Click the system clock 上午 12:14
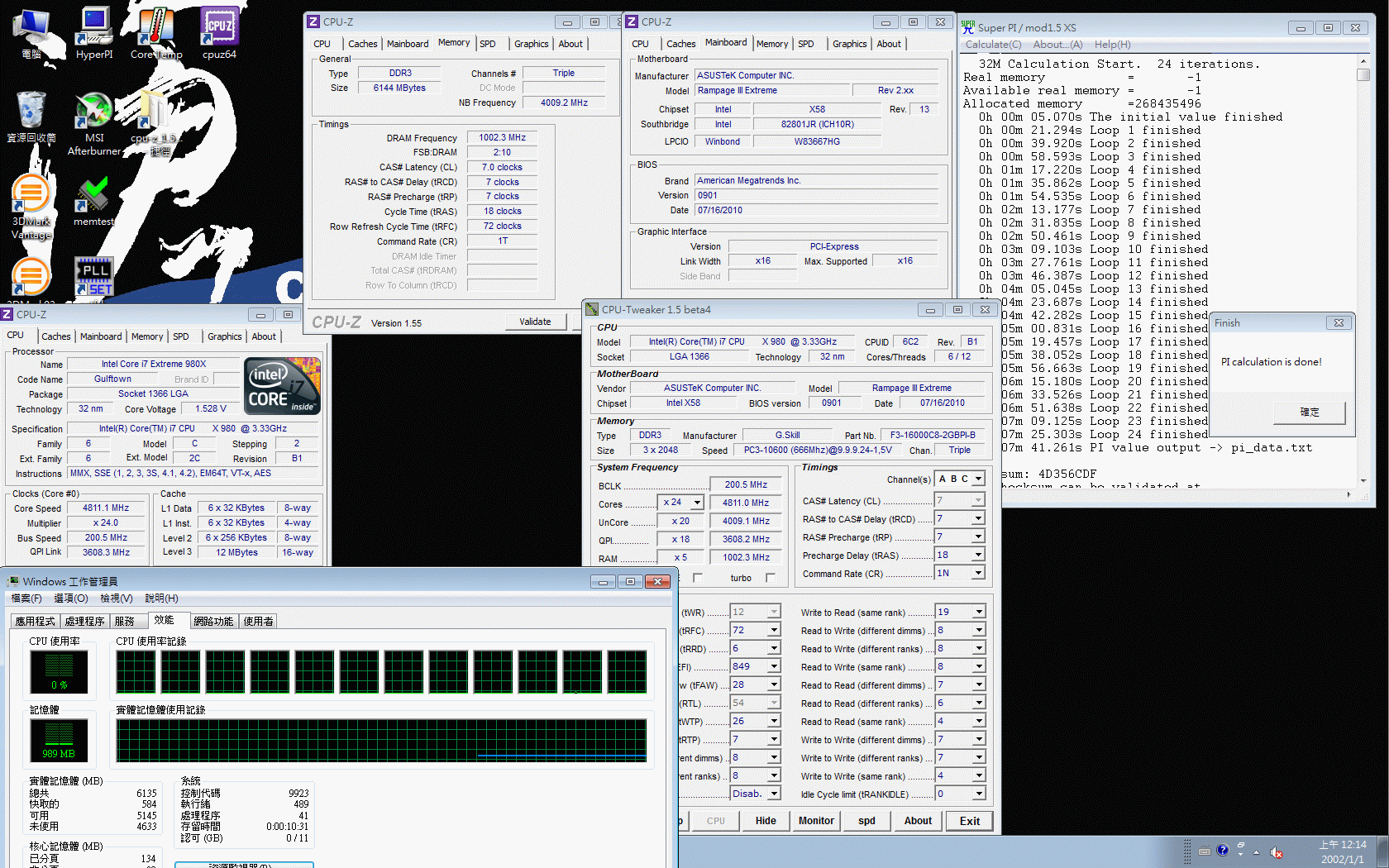 click(1343, 845)
